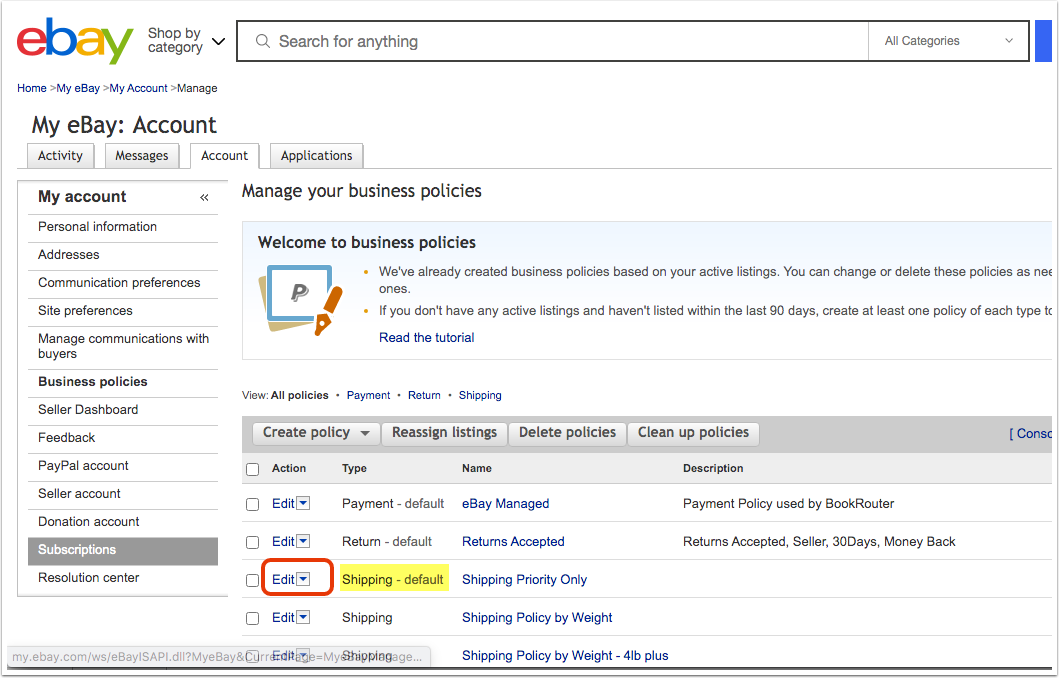Click the search magnifier icon
This screenshot has height=678, width=1059.
pyautogui.click(x=263, y=41)
